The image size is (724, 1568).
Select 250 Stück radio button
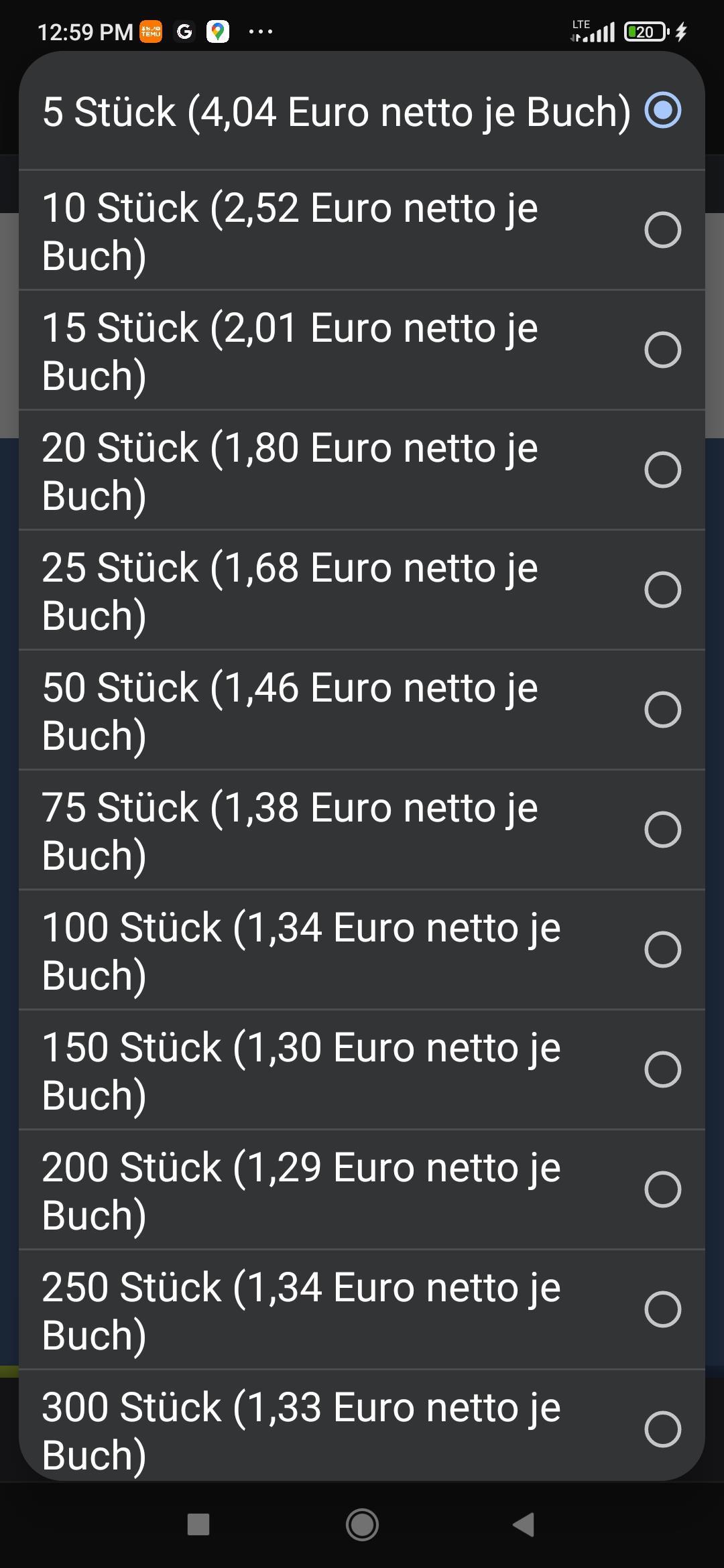(662, 1309)
